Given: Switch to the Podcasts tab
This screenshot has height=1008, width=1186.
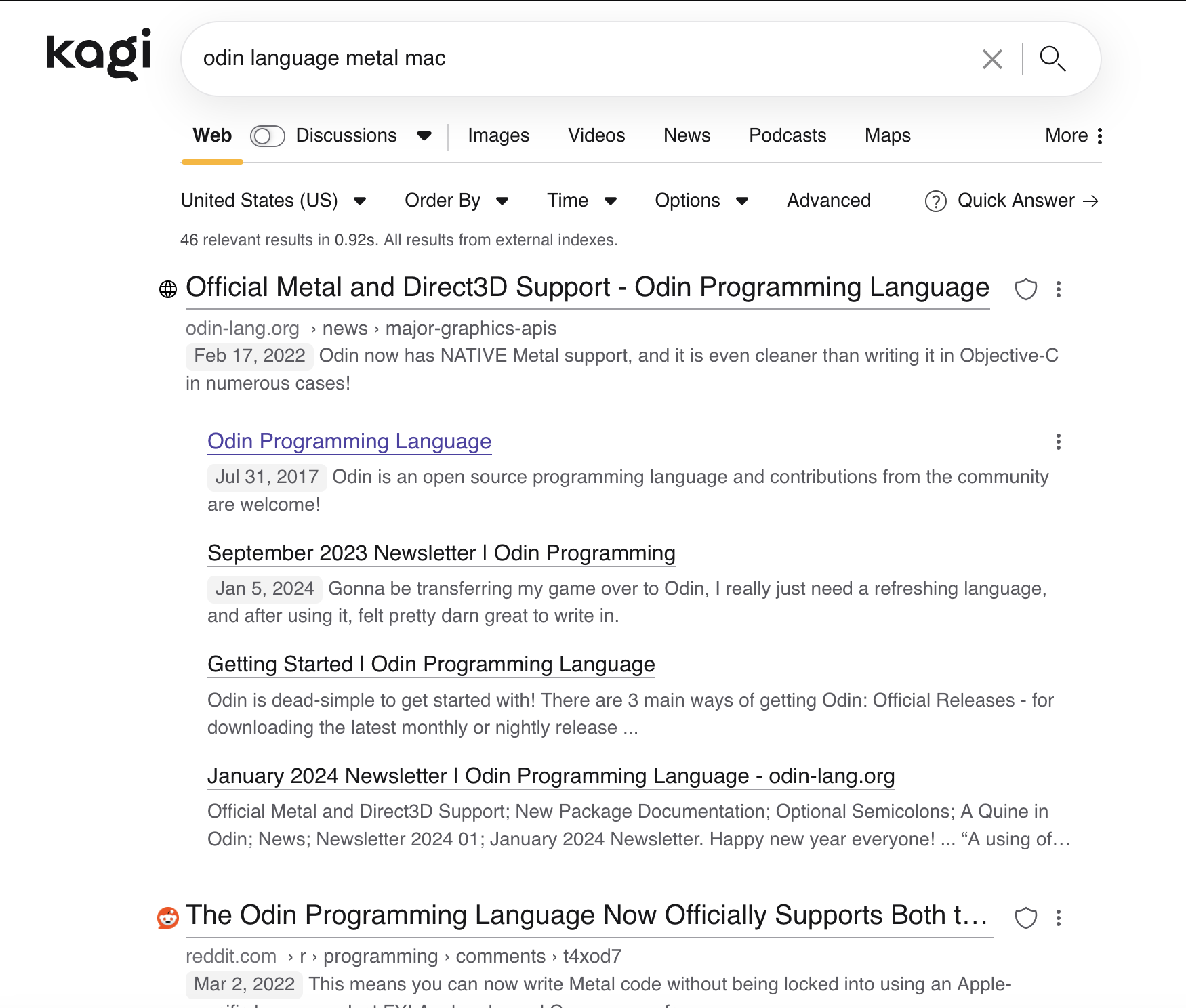Looking at the screenshot, I should click(788, 135).
